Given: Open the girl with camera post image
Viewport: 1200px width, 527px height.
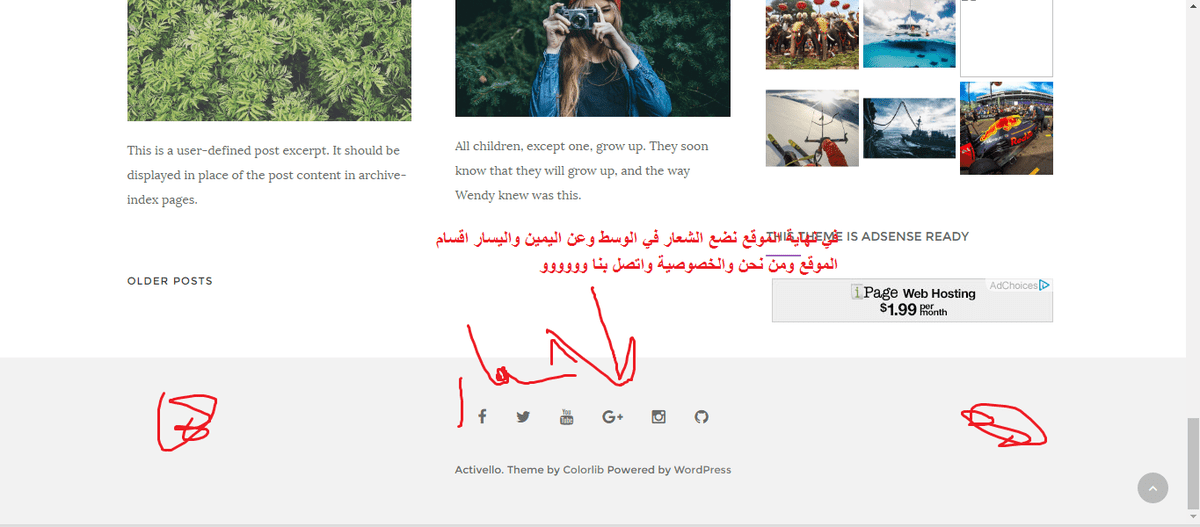Looking at the screenshot, I should (x=592, y=58).
